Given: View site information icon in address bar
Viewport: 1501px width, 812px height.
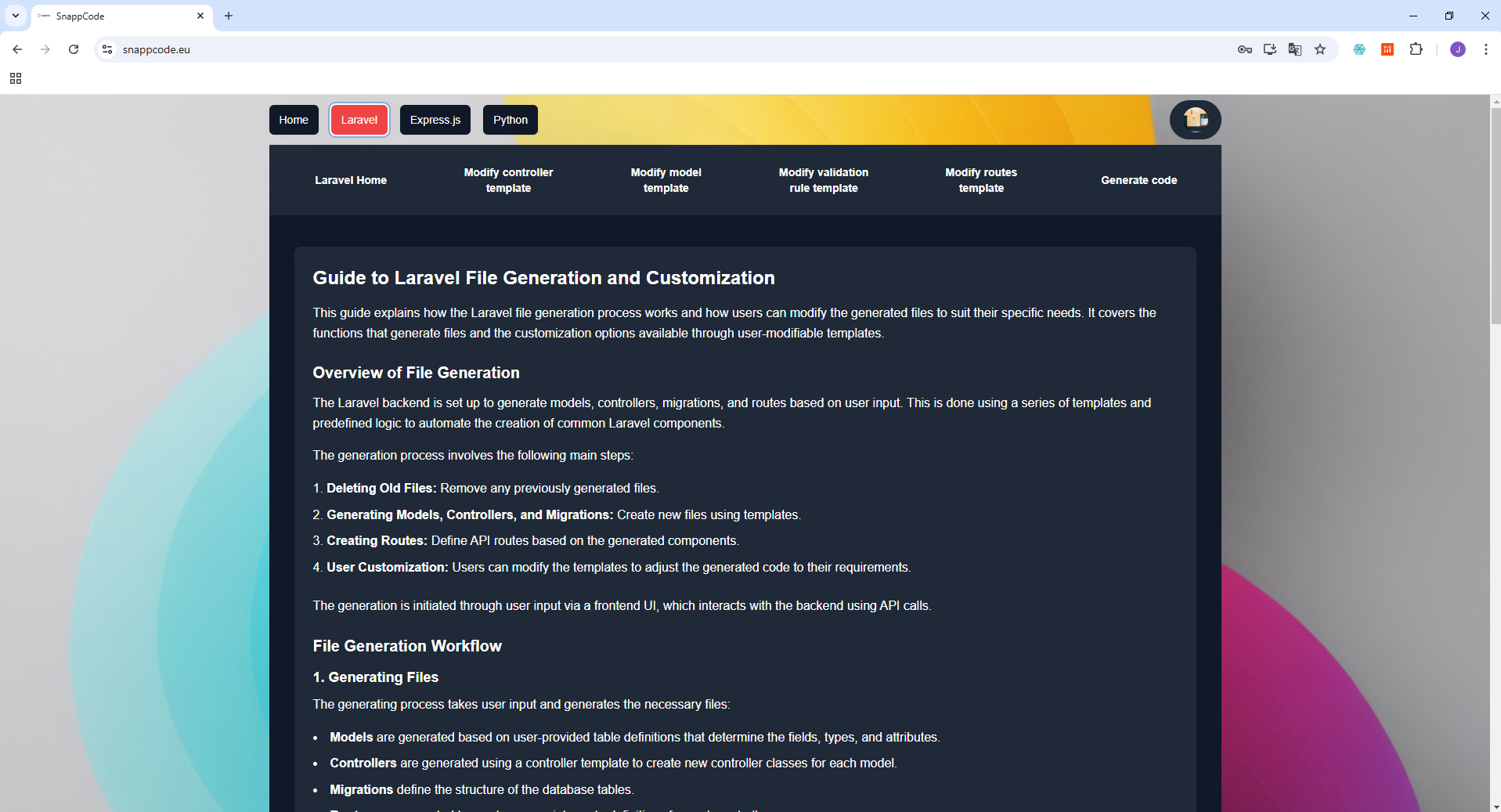Looking at the screenshot, I should [107, 49].
